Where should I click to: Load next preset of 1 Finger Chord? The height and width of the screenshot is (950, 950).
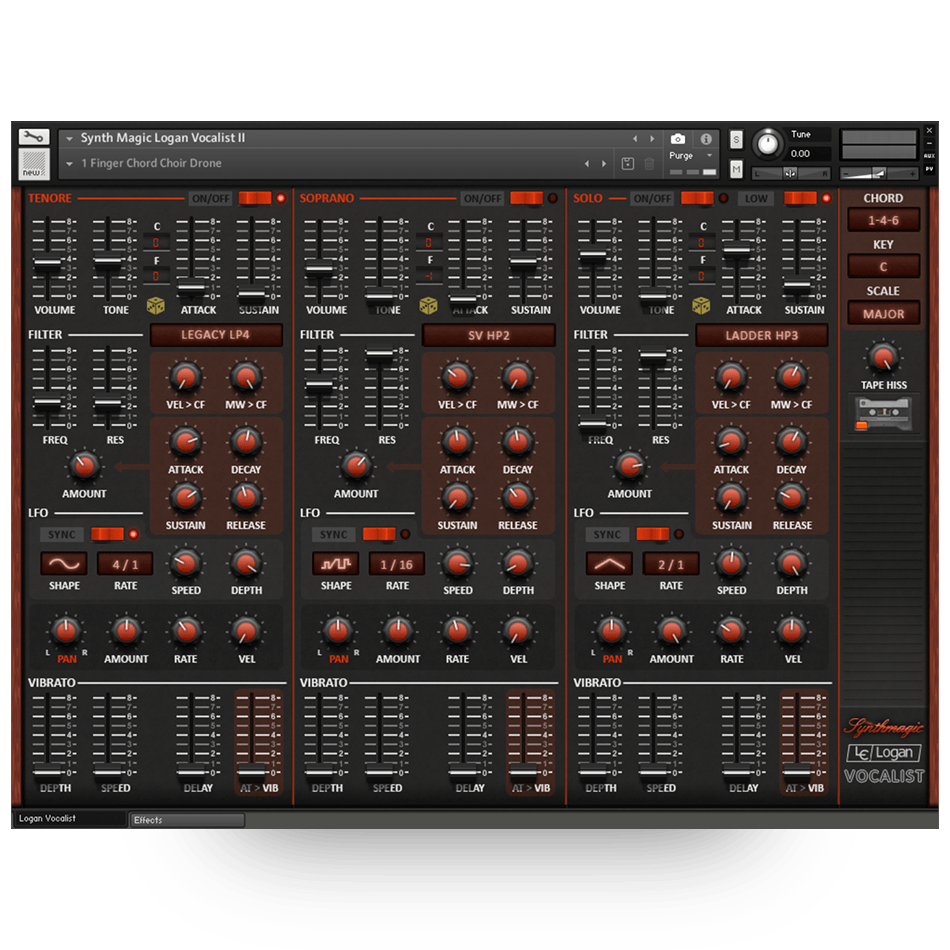click(x=603, y=164)
